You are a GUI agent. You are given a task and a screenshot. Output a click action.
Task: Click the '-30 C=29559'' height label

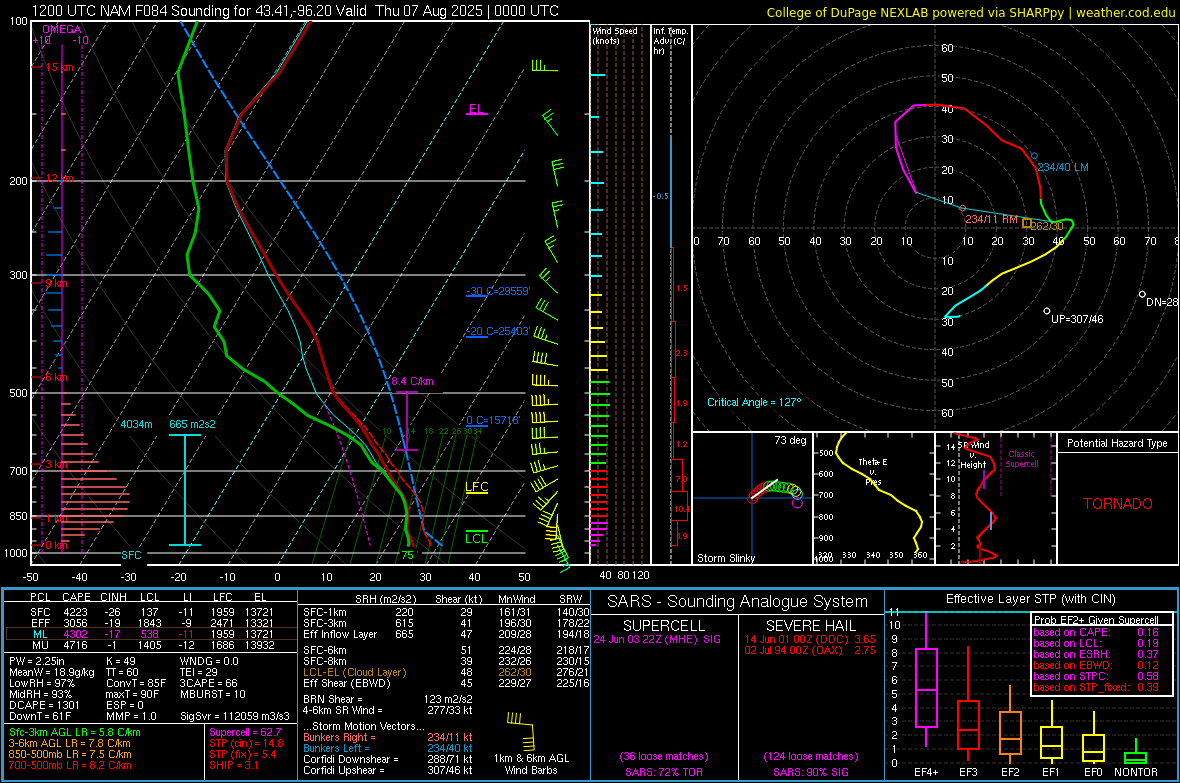click(498, 291)
